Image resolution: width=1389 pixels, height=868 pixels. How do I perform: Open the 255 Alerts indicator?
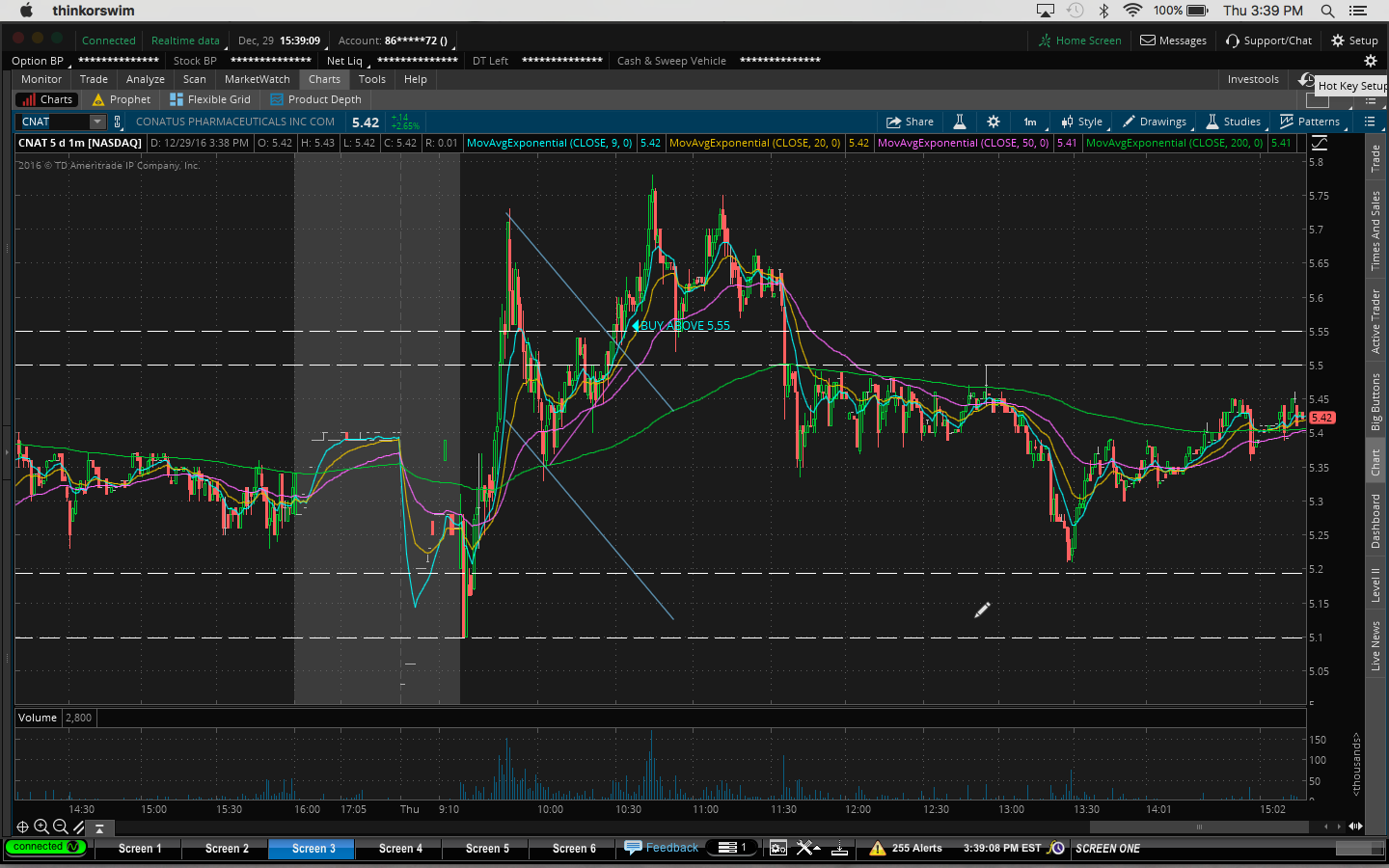(906, 848)
